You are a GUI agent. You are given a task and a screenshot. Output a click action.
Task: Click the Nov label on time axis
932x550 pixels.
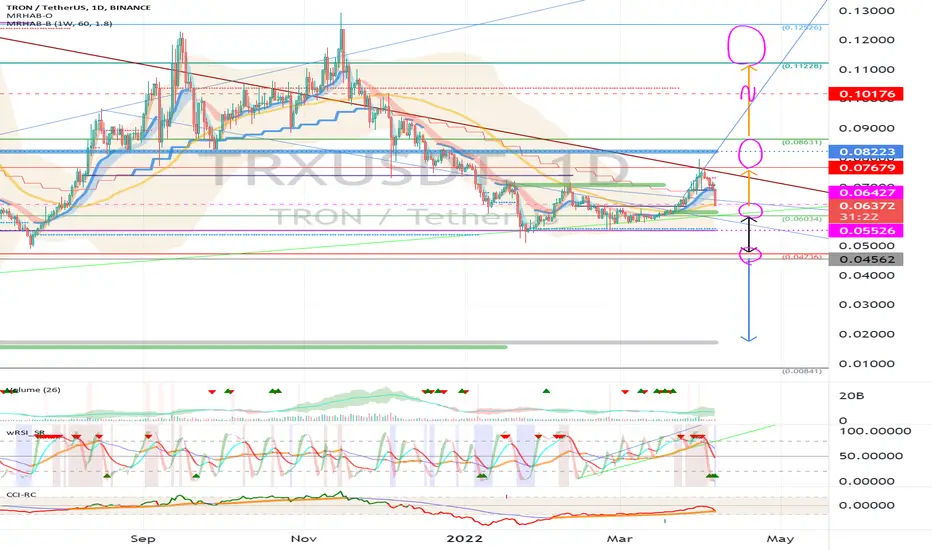click(x=303, y=539)
